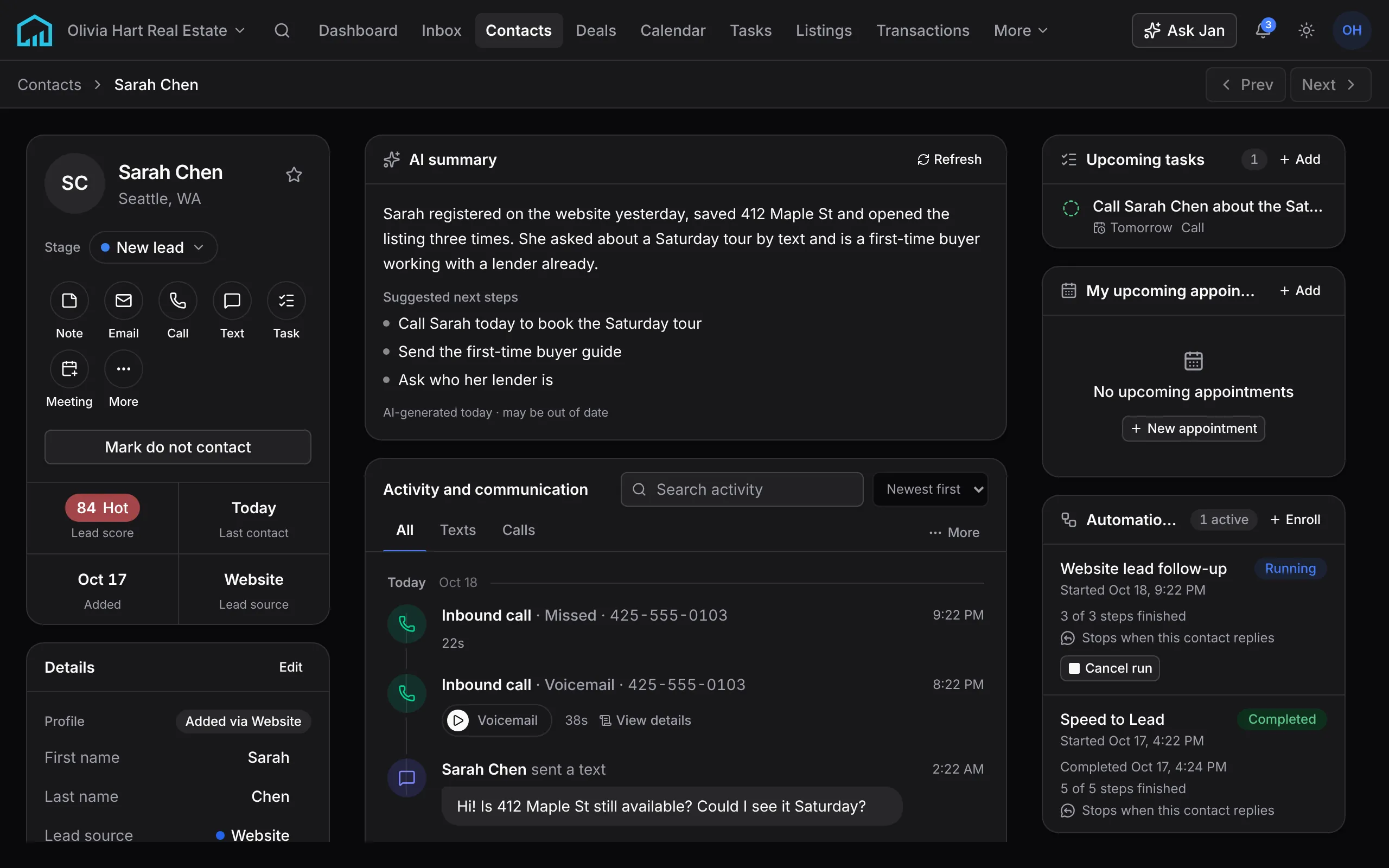Open the Listings navigation item
The height and width of the screenshot is (868, 1389).
(824, 30)
